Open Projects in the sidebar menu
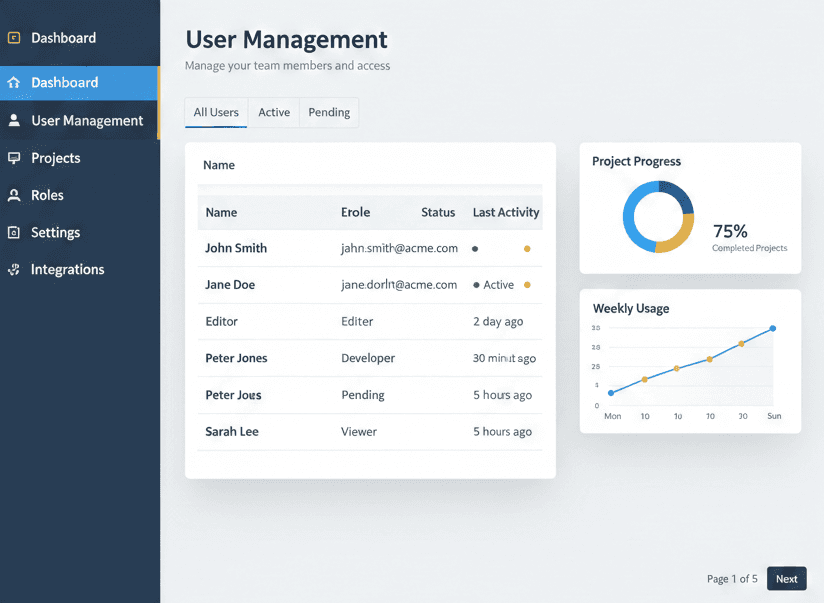The image size is (824, 603). tap(56, 158)
